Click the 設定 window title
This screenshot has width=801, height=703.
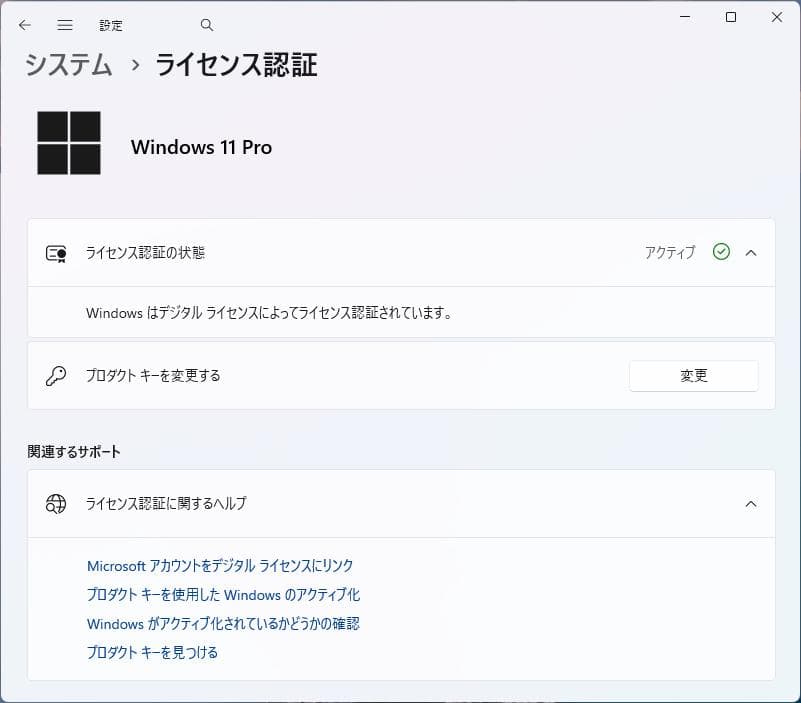click(111, 26)
